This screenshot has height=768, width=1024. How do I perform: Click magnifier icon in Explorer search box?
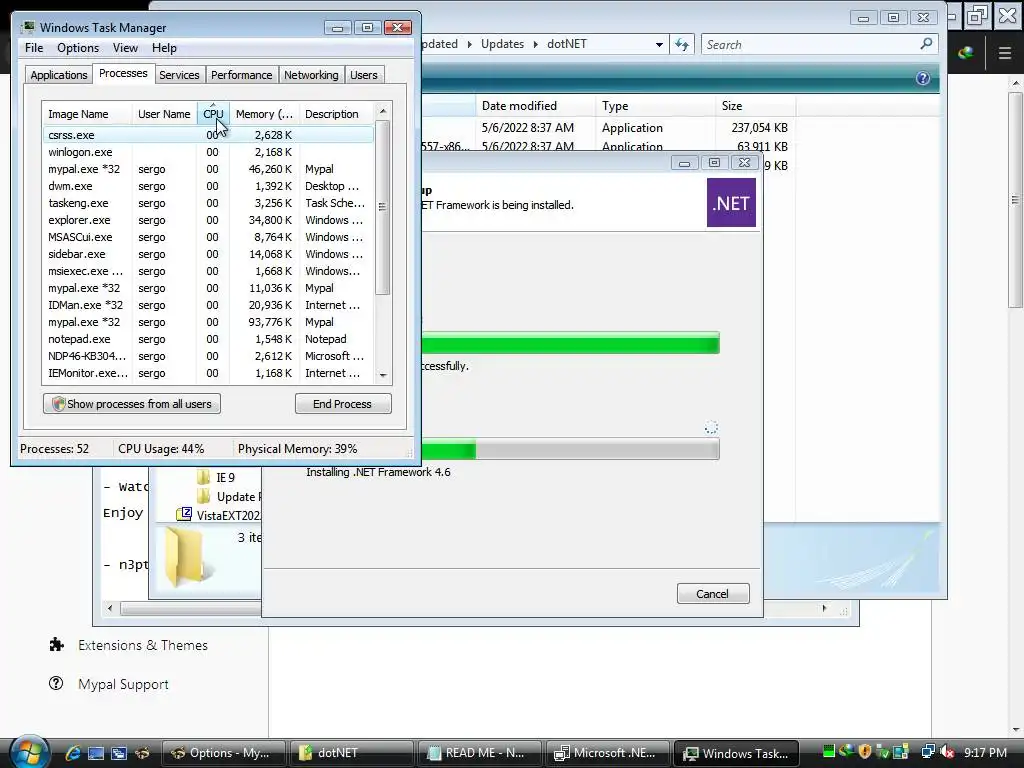(x=926, y=44)
